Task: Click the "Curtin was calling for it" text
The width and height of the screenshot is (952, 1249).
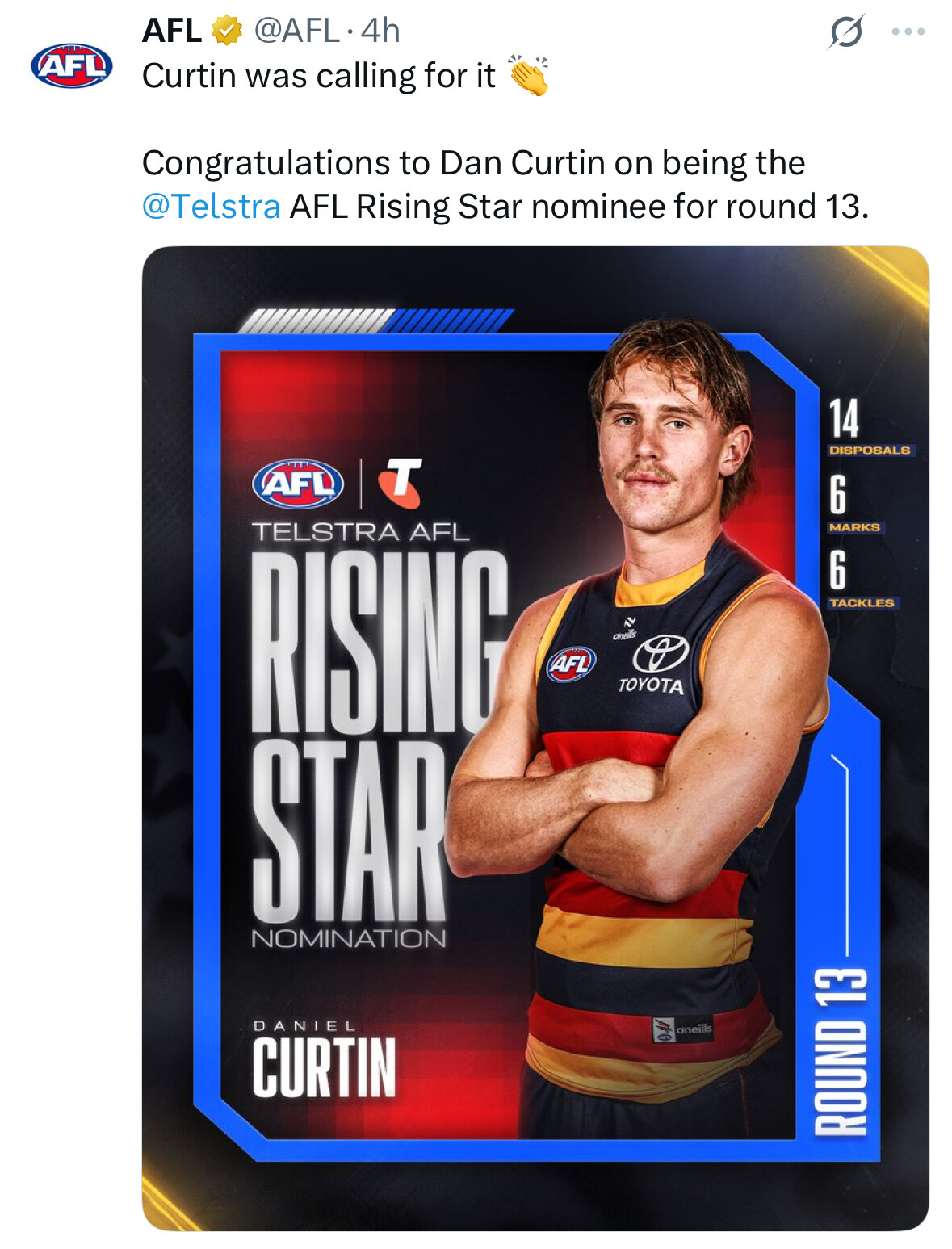Action: pyautogui.click(x=319, y=76)
